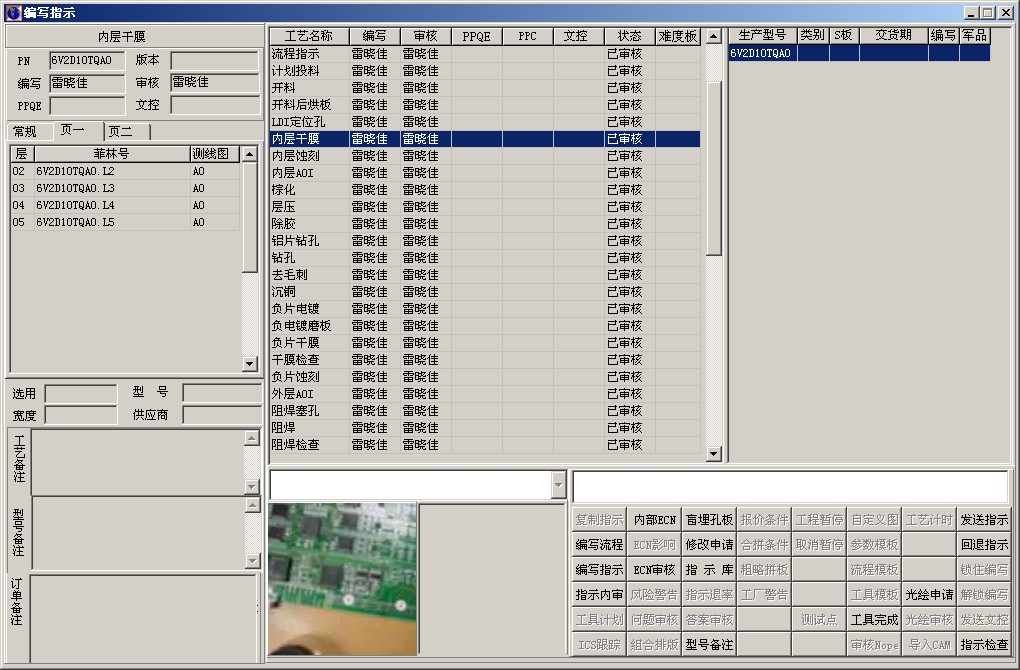
Task: Click the 订单备注 text area
Action: click(143, 619)
